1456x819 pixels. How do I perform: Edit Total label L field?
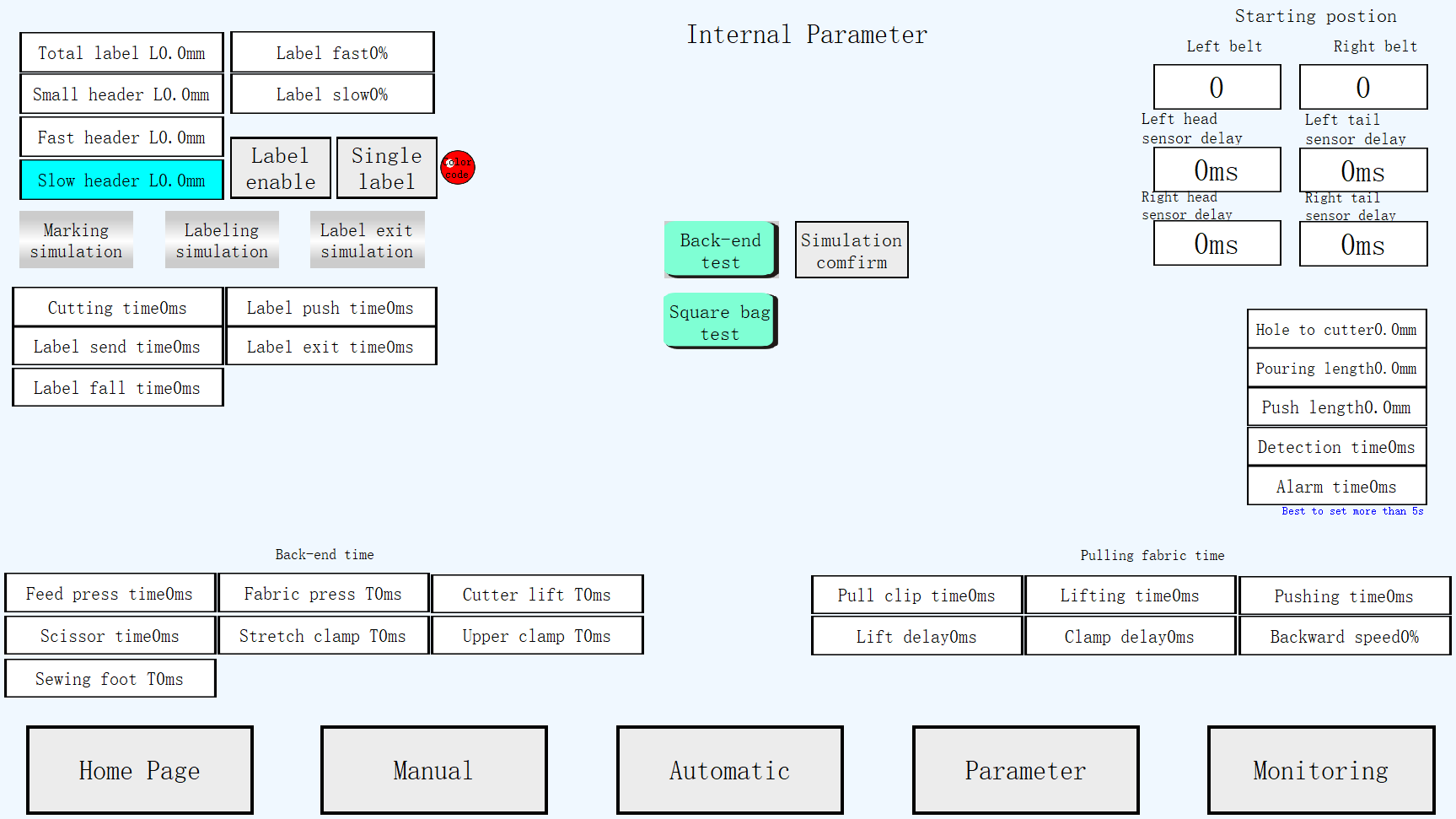pyautogui.click(x=121, y=52)
